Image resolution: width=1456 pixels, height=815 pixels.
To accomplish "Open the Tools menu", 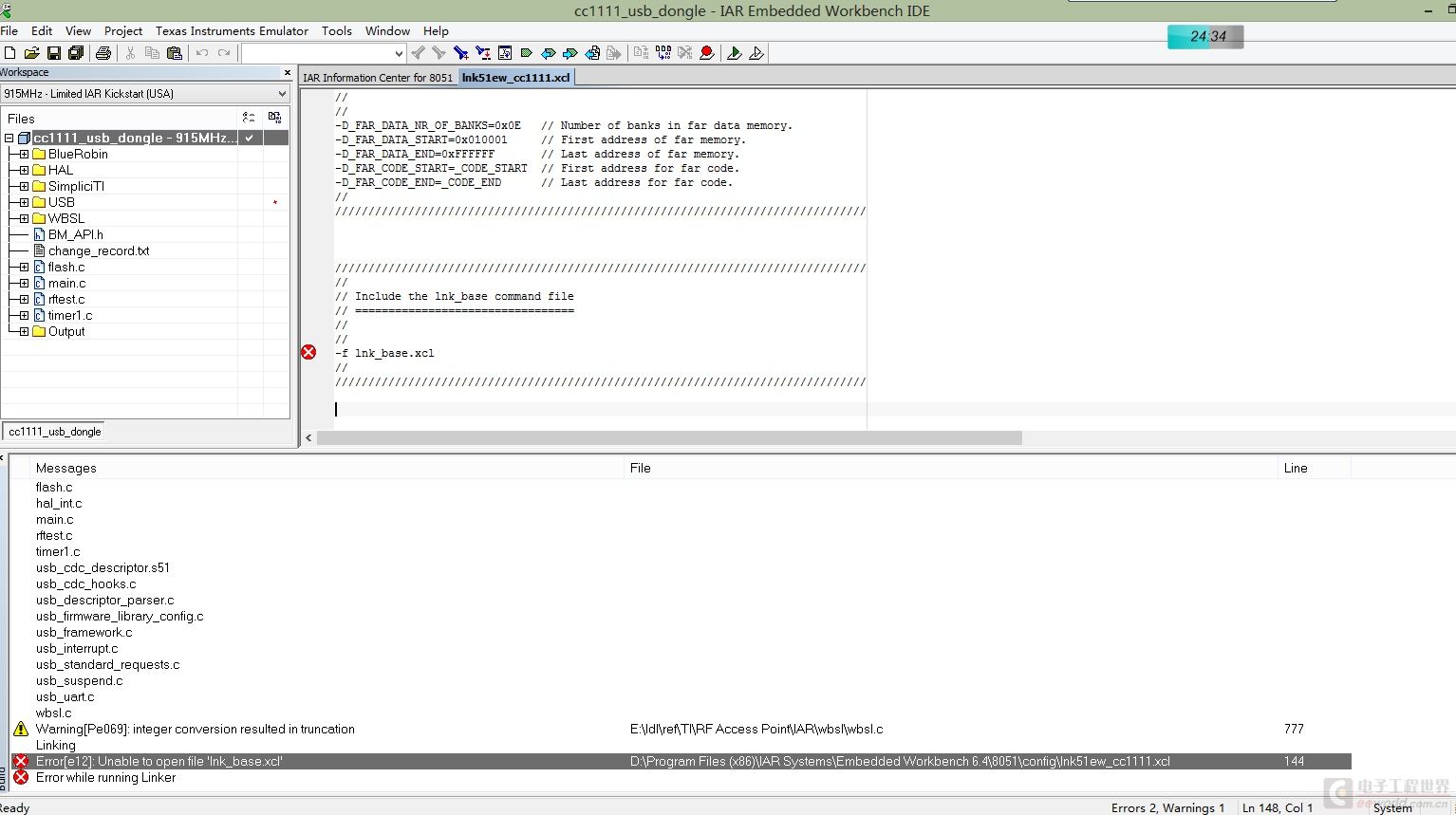I will tap(337, 30).
